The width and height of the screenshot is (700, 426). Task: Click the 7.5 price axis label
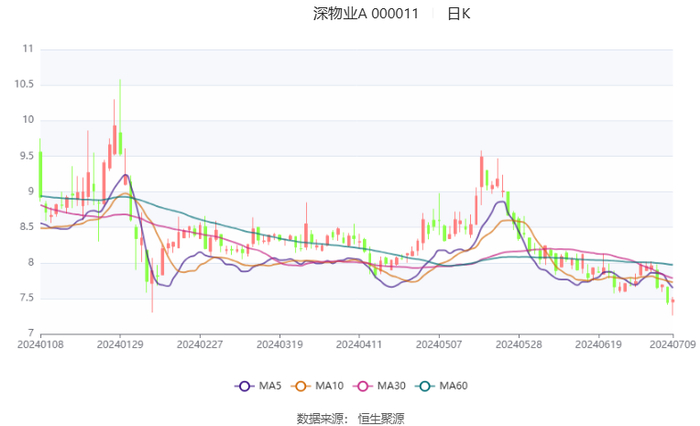point(26,298)
